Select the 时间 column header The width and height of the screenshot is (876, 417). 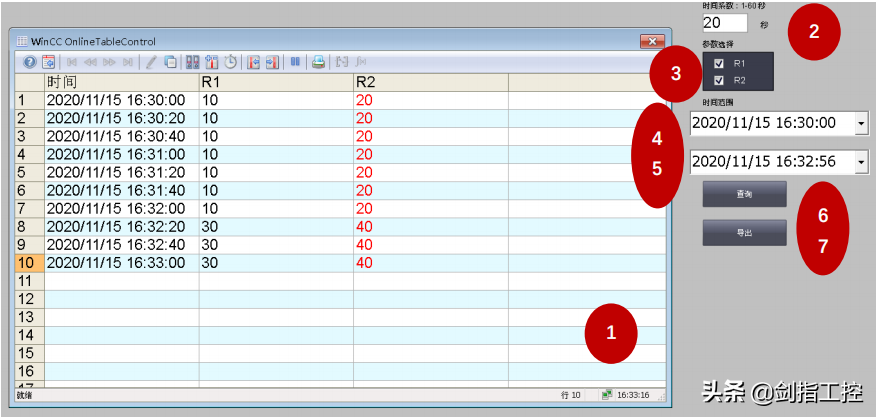coord(121,82)
